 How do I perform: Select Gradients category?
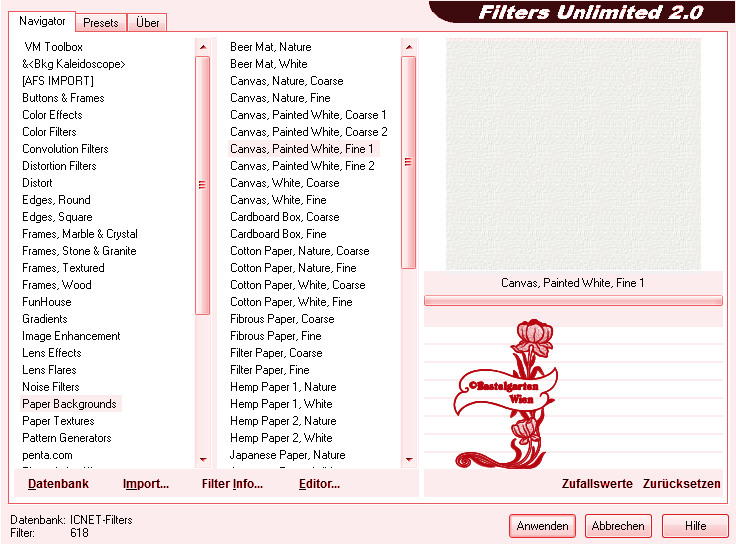tap(45, 319)
